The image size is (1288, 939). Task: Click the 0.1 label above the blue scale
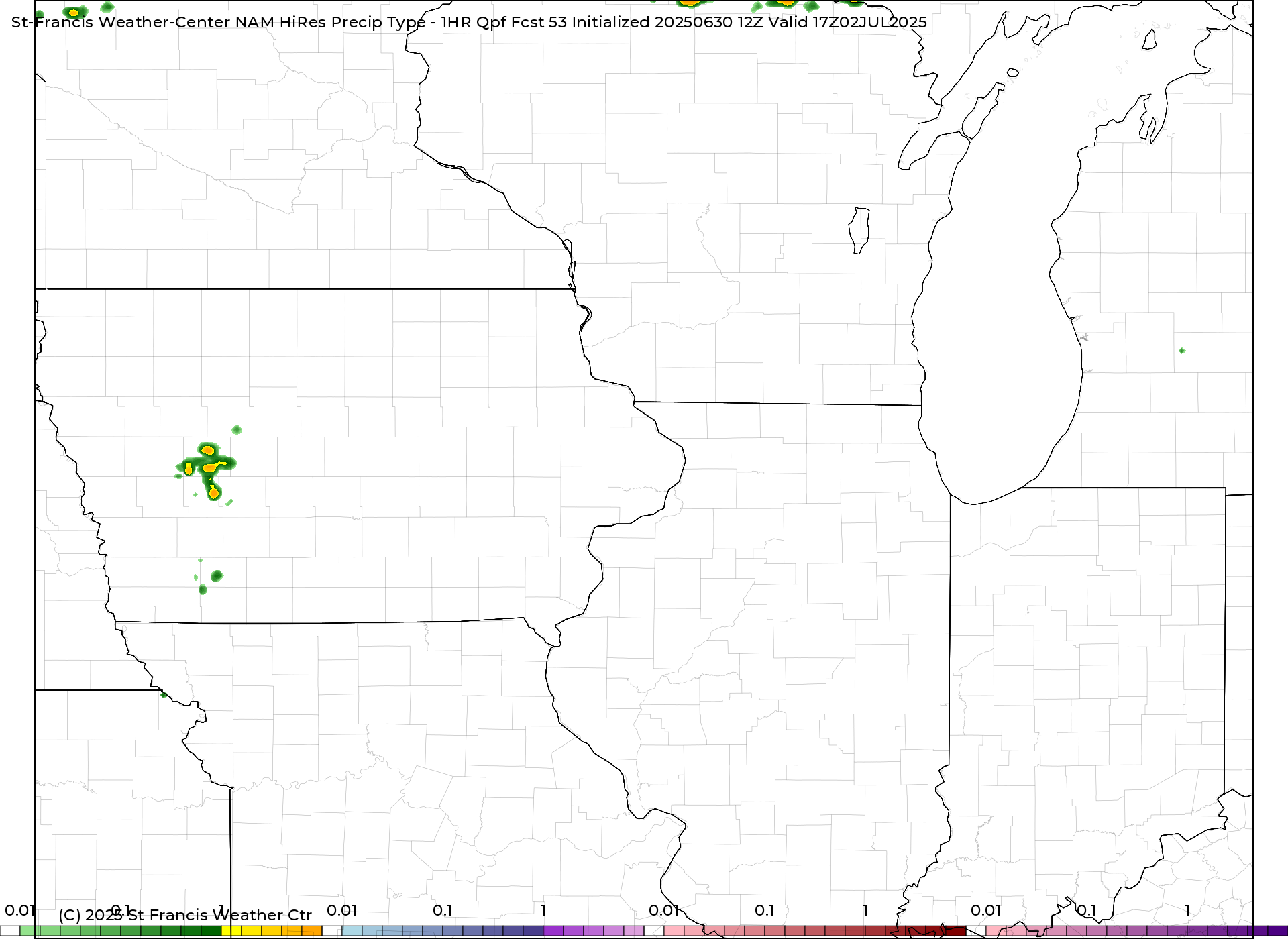(442, 910)
